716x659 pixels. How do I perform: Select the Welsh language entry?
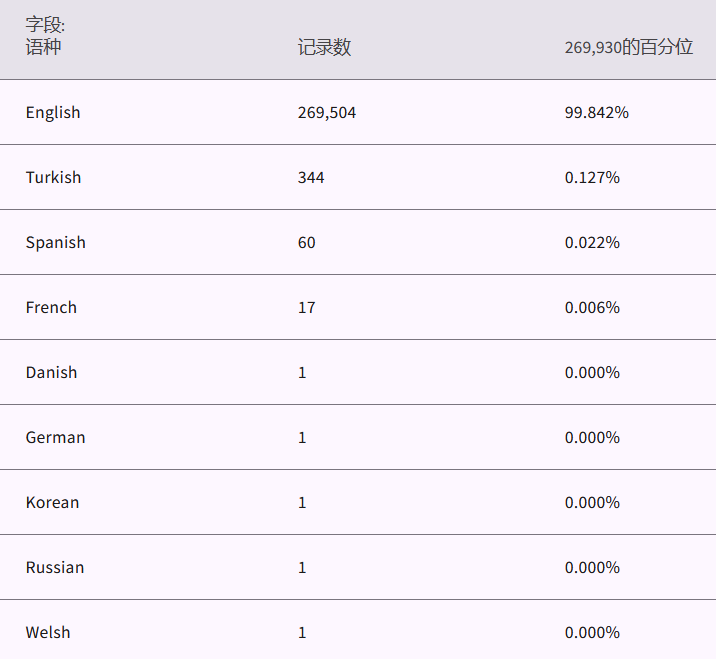pyautogui.click(x=48, y=633)
